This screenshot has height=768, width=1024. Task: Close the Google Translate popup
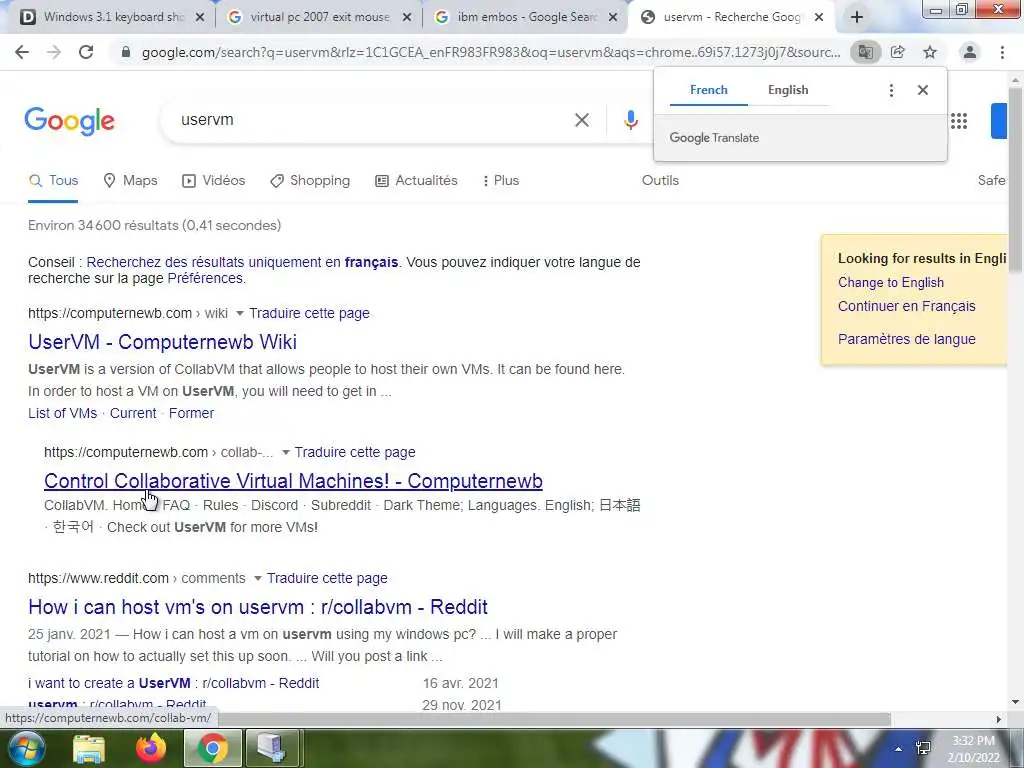[923, 90]
